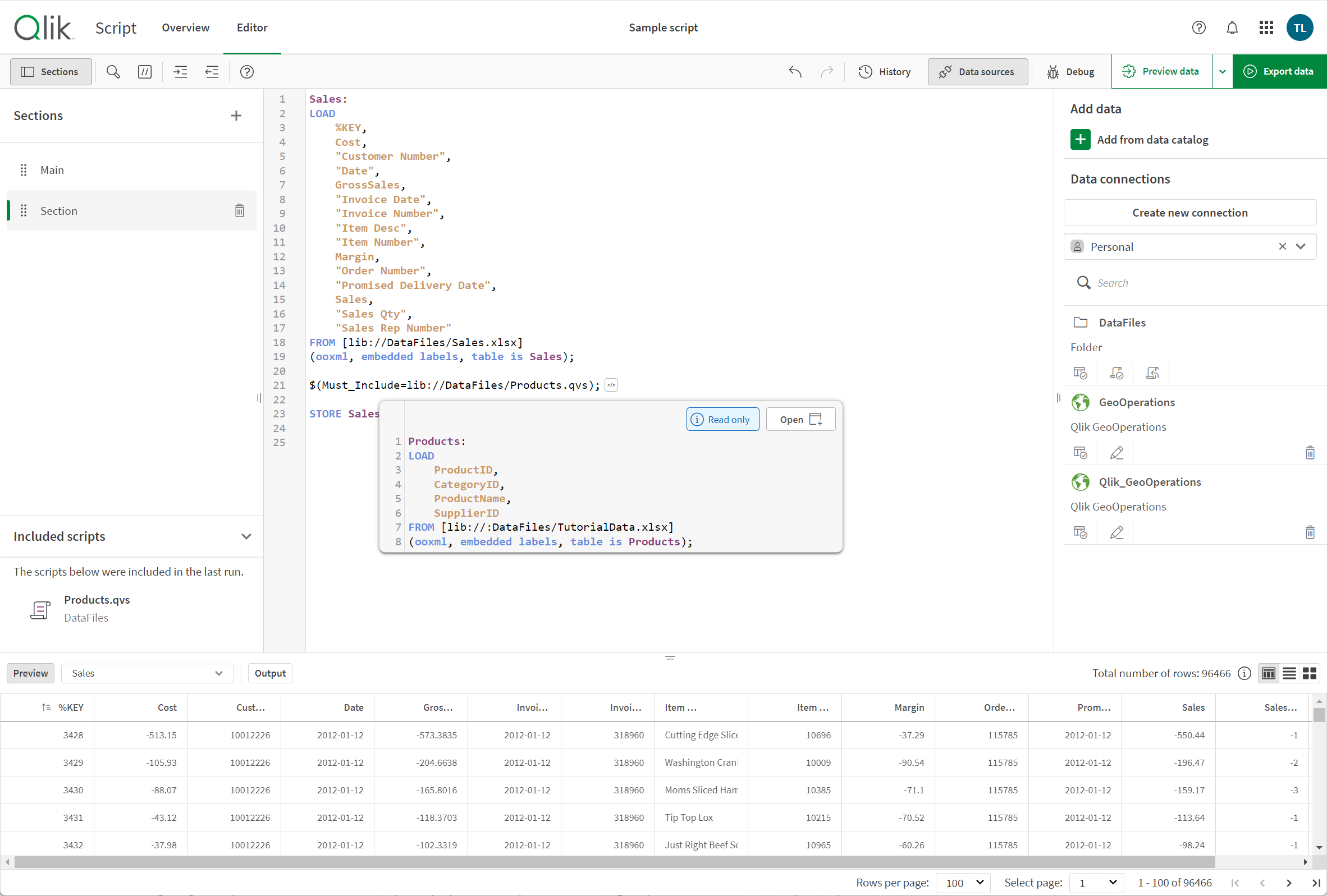
Task: Click the undo arrow icon
Action: click(794, 71)
